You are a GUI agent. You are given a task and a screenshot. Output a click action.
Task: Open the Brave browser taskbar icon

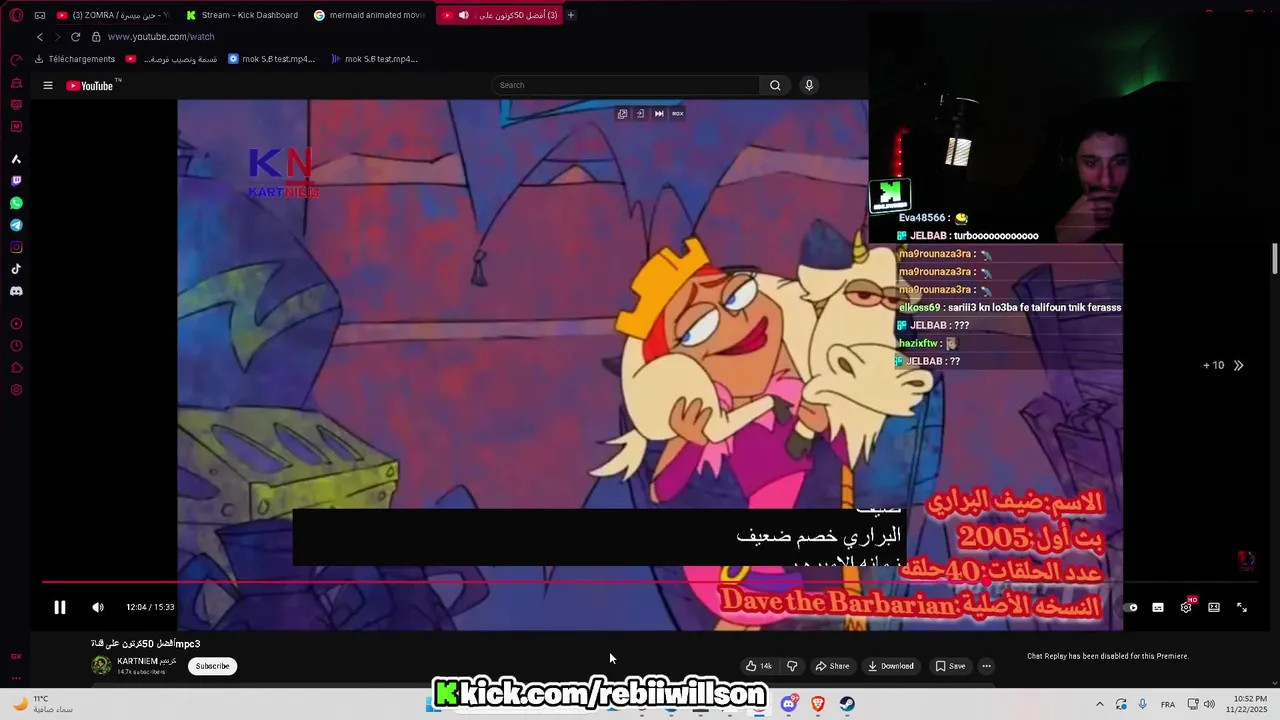coord(818,704)
